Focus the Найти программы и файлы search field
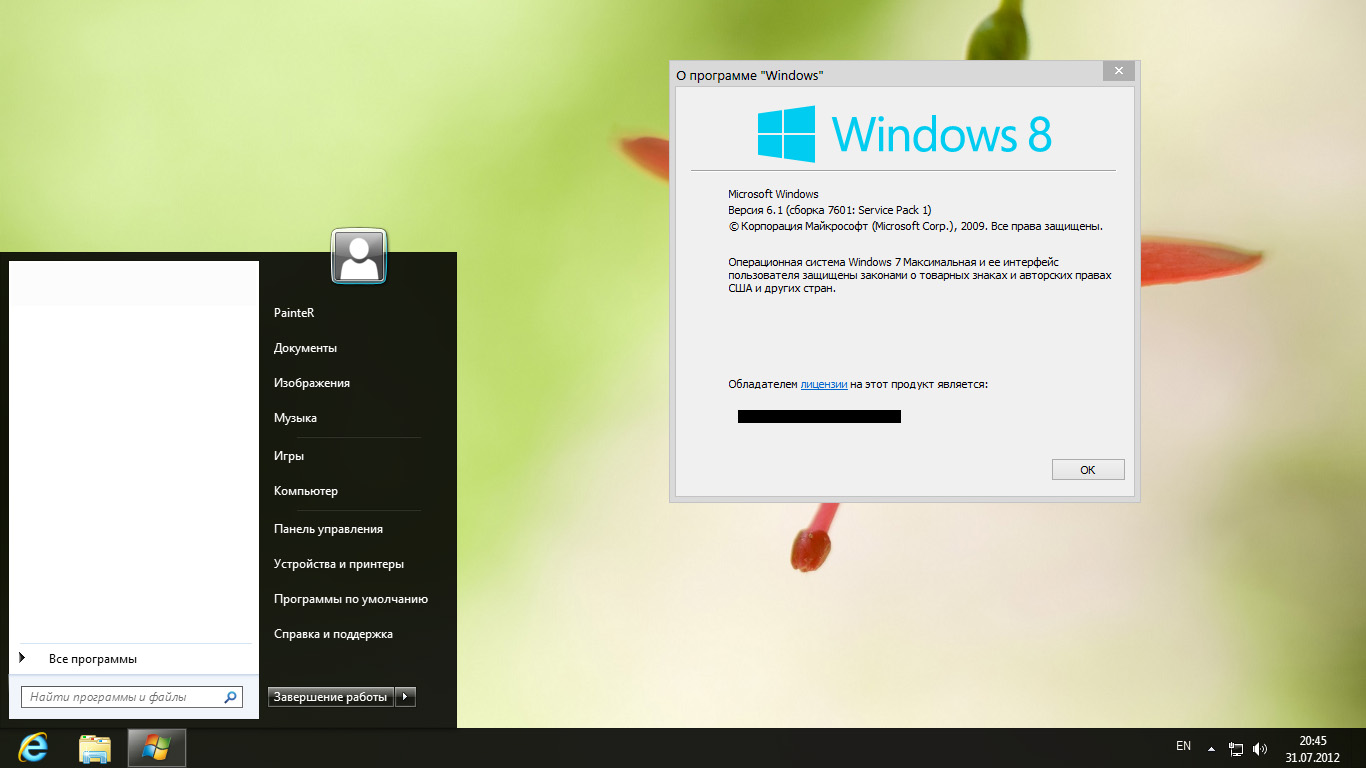Viewport: 1366px width, 768px height. pyautogui.click(x=132, y=697)
